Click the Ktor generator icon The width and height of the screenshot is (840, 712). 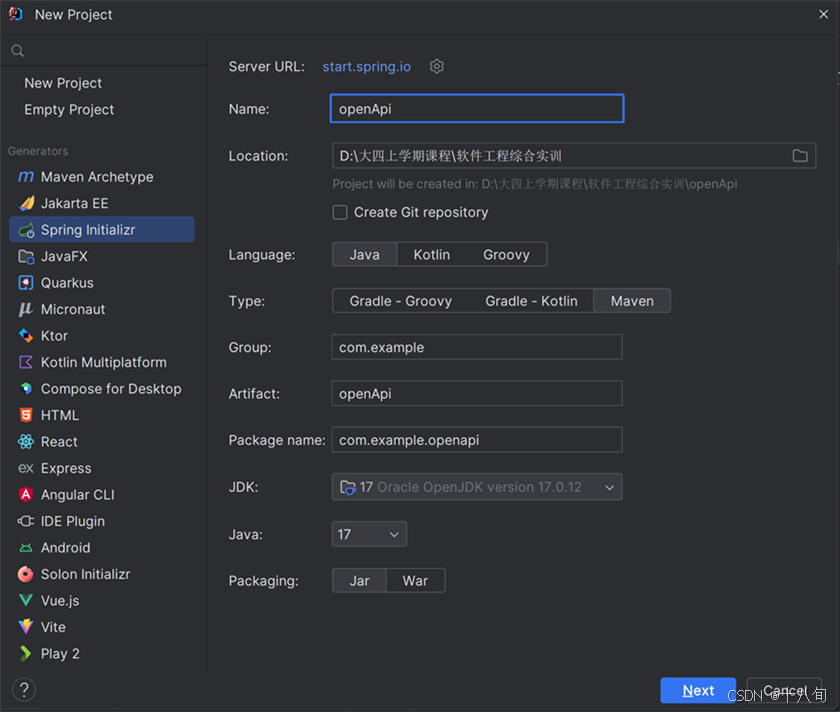[26, 336]
